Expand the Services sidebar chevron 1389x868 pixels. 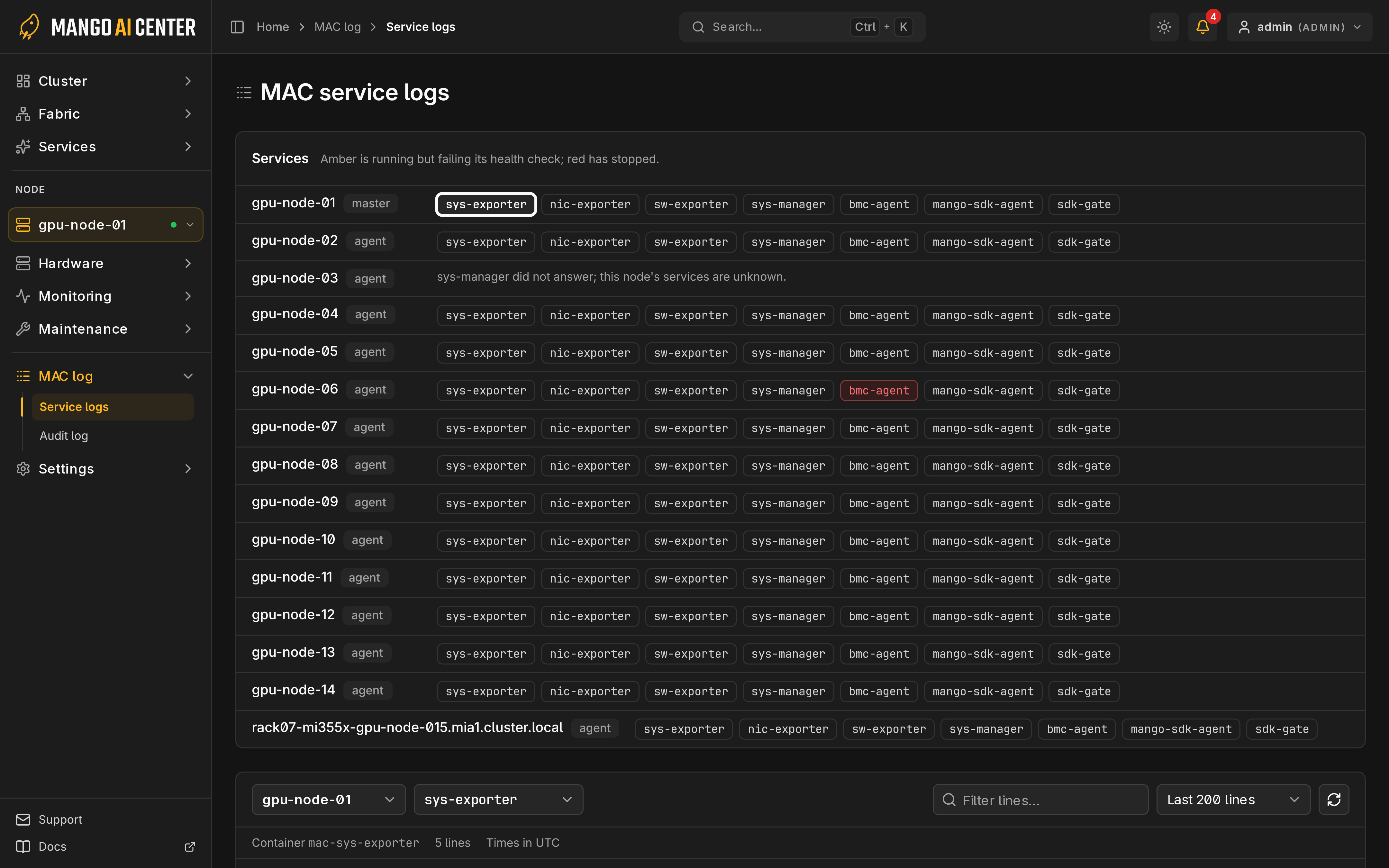coord(188,146)
